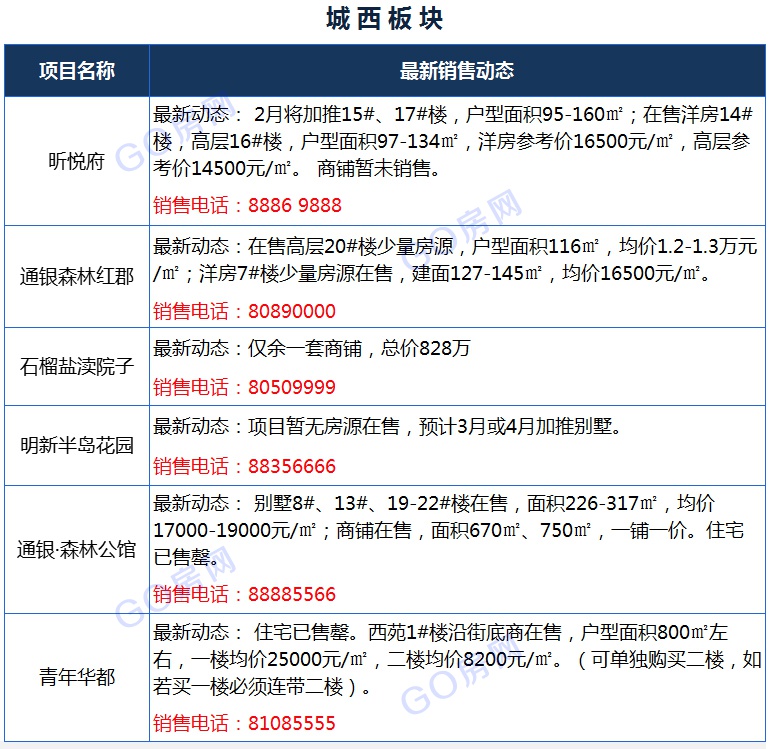This screenshot has width=770, height=749.
Task: Click the text 若买一楼必须连带二楼
Action: coord(248,686)
